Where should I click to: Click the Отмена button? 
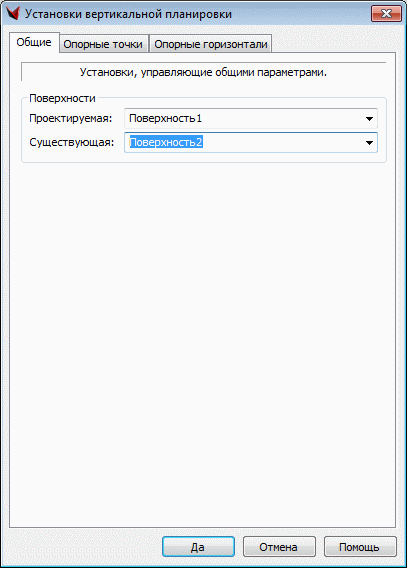(x=279, y=547)
